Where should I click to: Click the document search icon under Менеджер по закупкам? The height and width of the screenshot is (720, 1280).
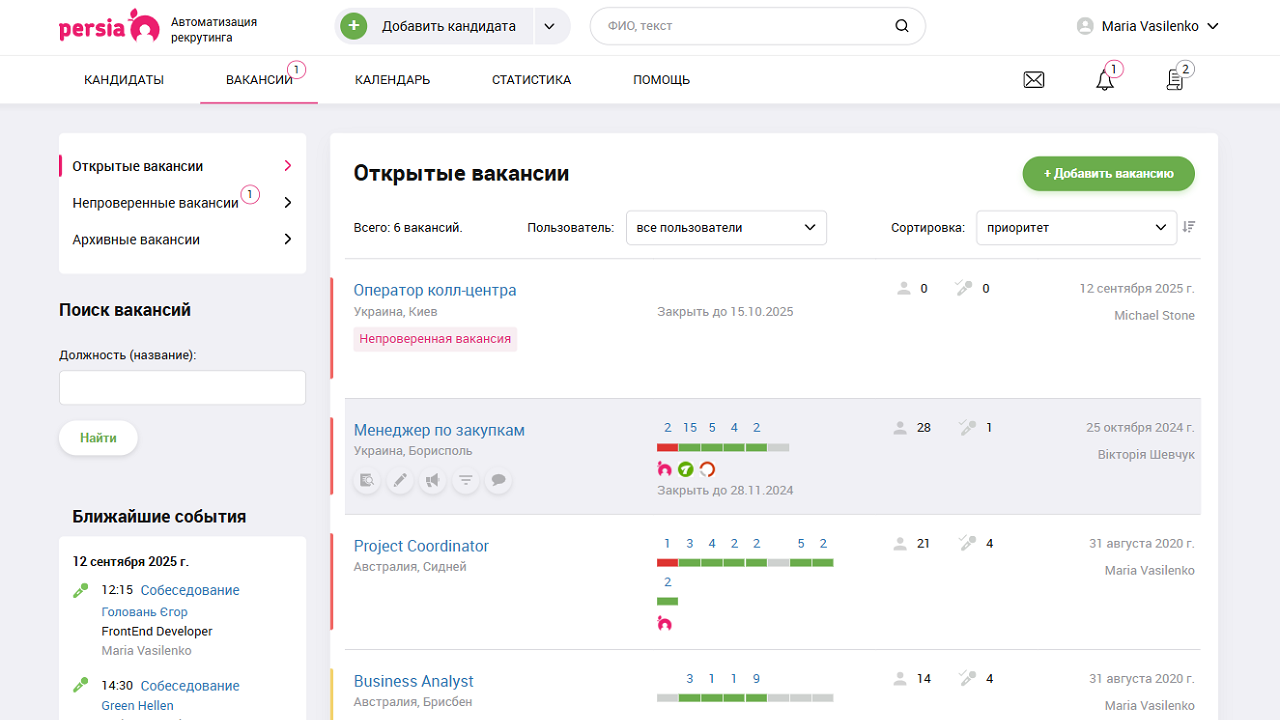coord(367,481)
